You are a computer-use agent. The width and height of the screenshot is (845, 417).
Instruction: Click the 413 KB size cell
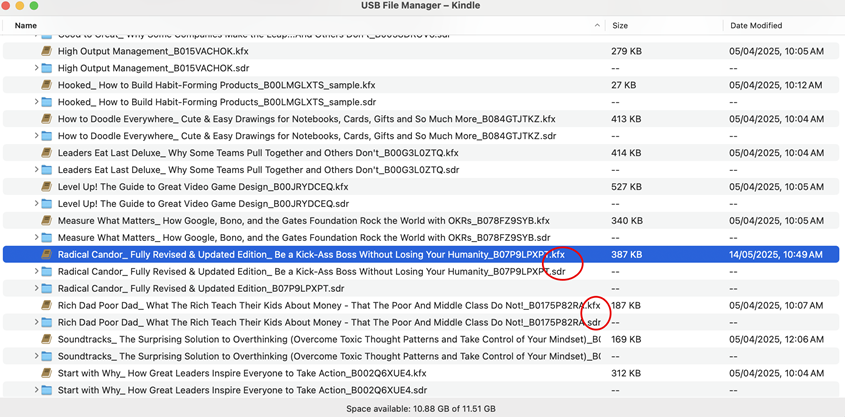(x=626, y=119)
